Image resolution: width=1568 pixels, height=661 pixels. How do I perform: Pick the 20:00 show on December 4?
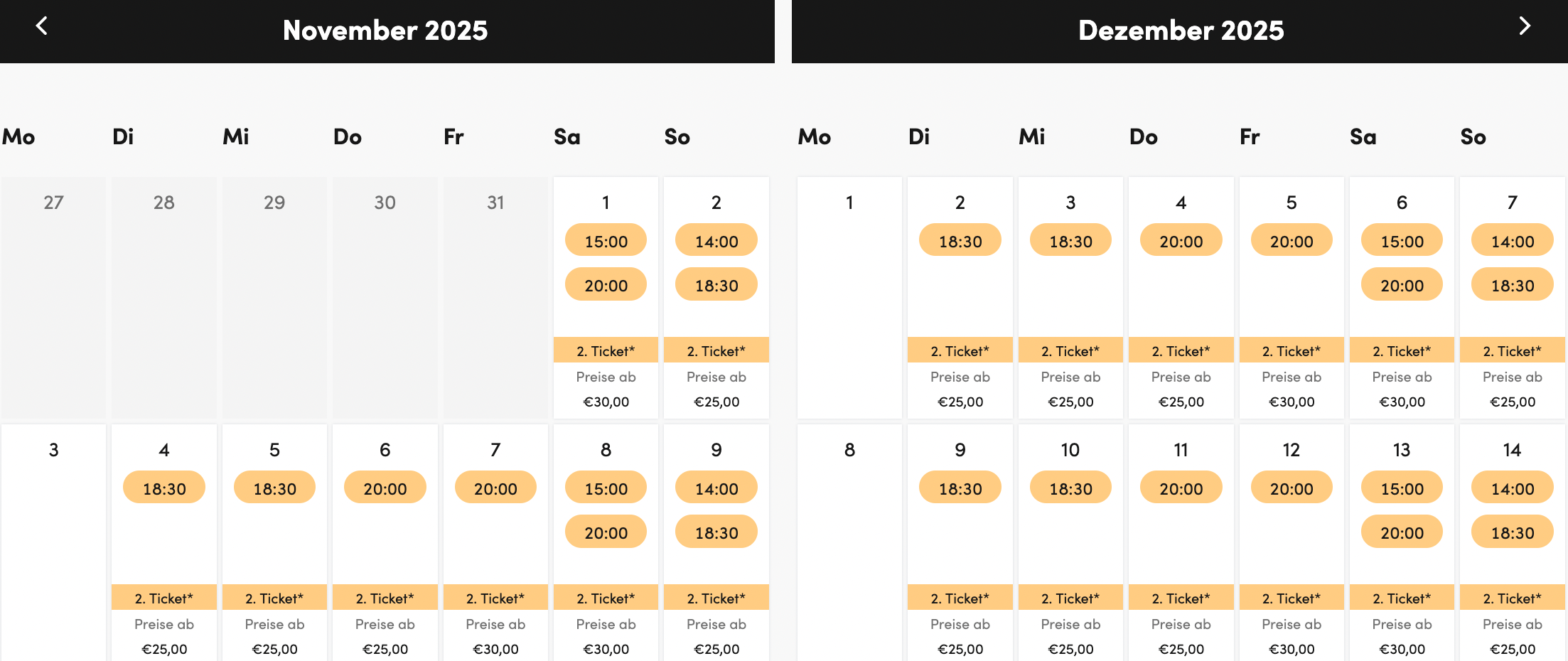click(1181, 241)
